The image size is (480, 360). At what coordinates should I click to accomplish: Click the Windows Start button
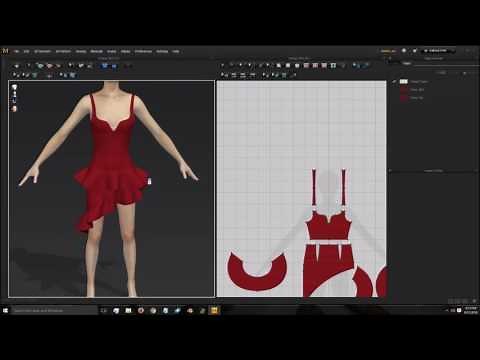(x=5, y=310)
